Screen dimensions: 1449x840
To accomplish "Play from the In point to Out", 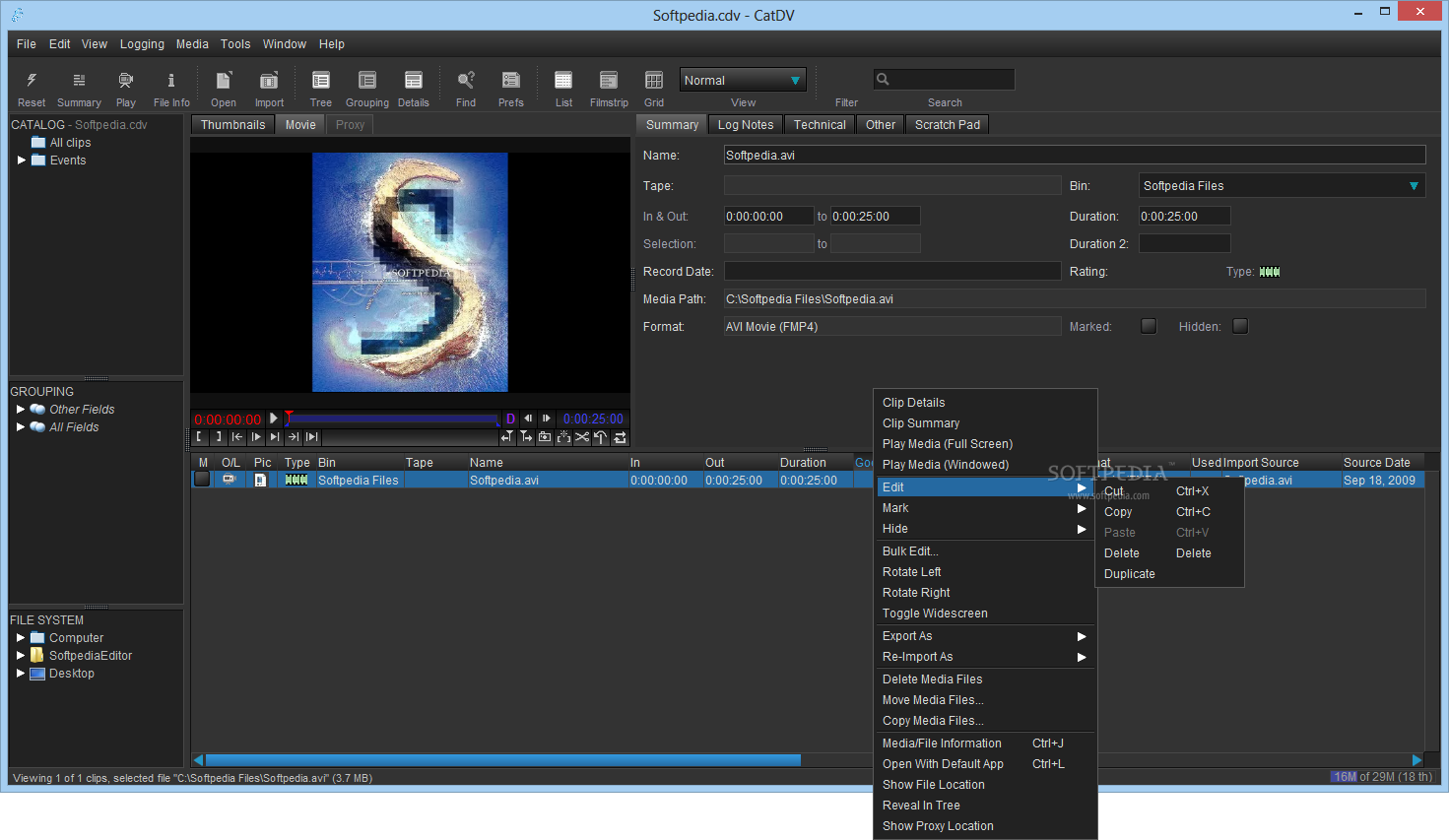I will coord(312,437).
